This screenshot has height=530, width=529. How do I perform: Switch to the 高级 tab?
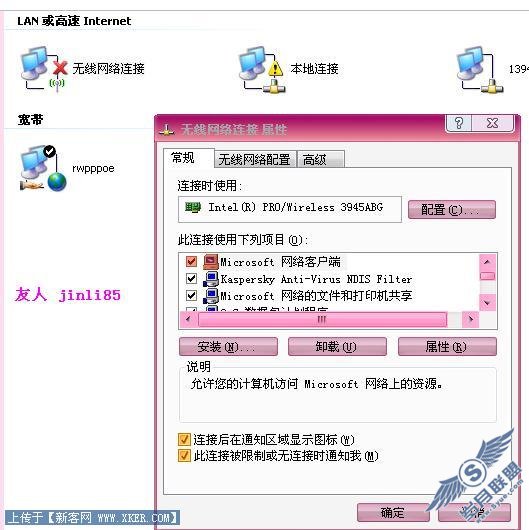pyautogui.click(x=321, y=160)
